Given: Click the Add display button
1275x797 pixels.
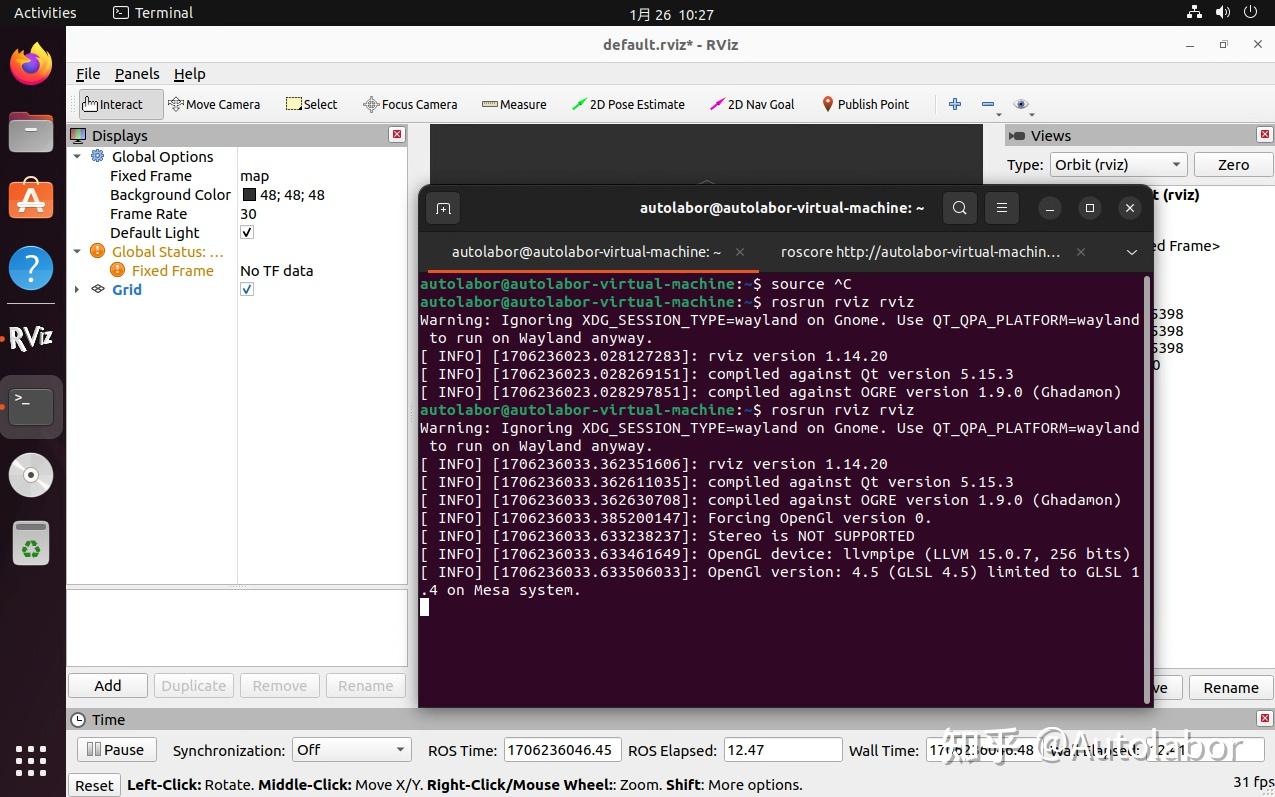Looking at the screenshot, I should [107, 685].
